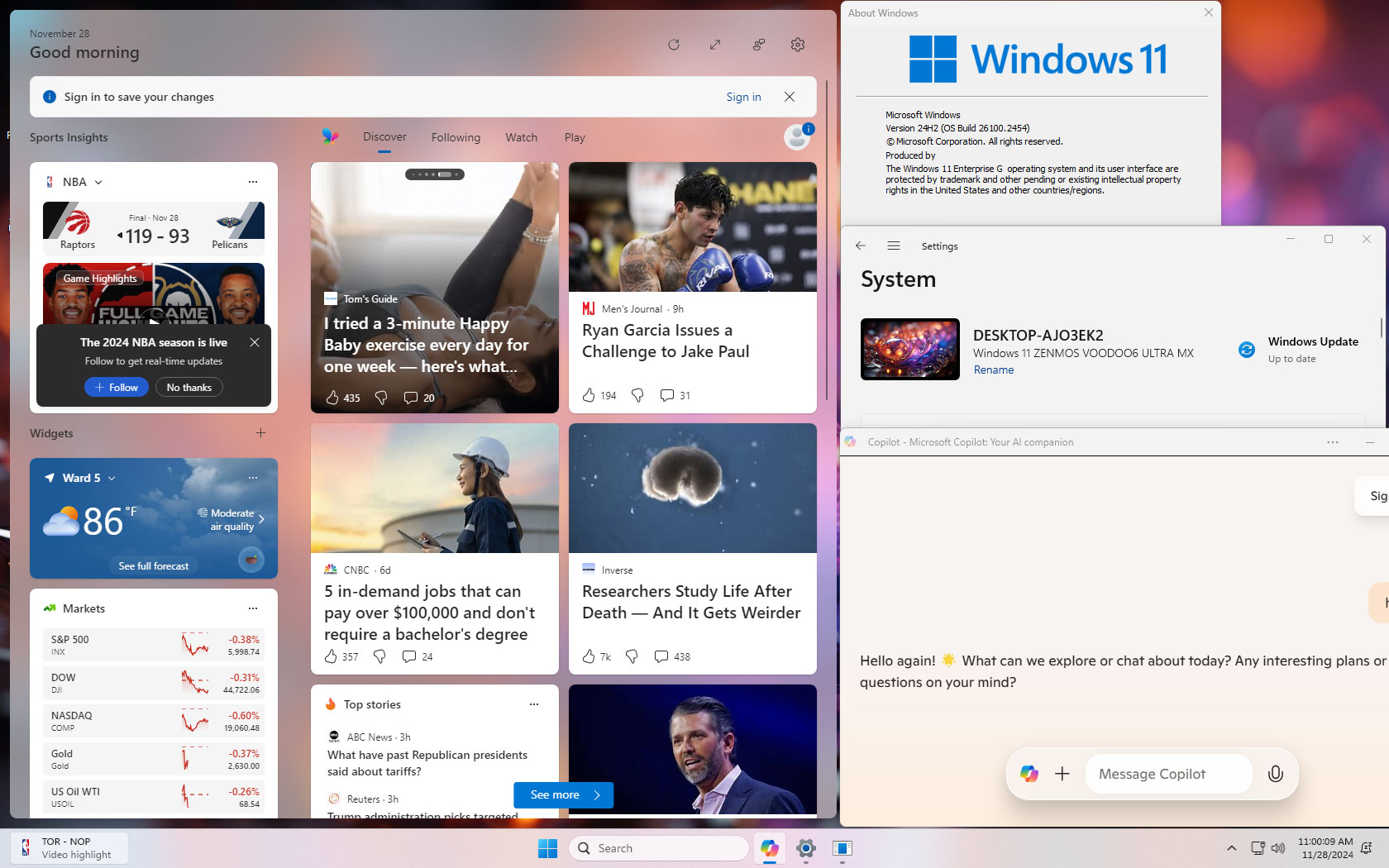Add a widget with plus icon

pos(261,433)
